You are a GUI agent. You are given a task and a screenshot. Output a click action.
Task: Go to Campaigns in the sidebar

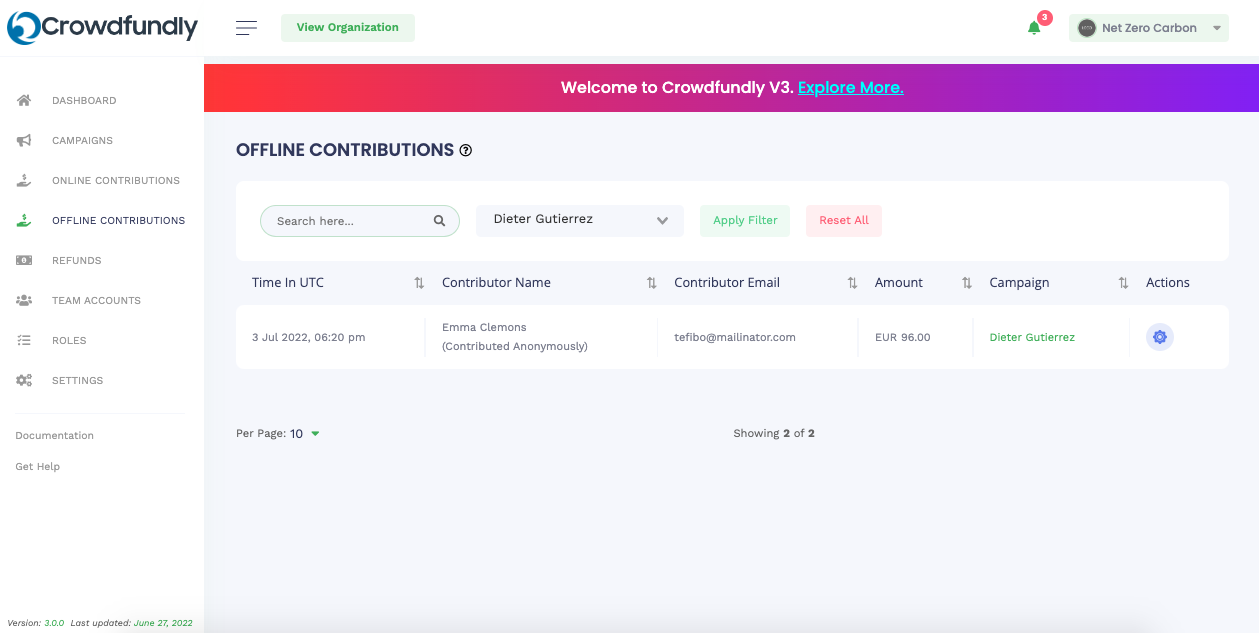pos(82,141)
